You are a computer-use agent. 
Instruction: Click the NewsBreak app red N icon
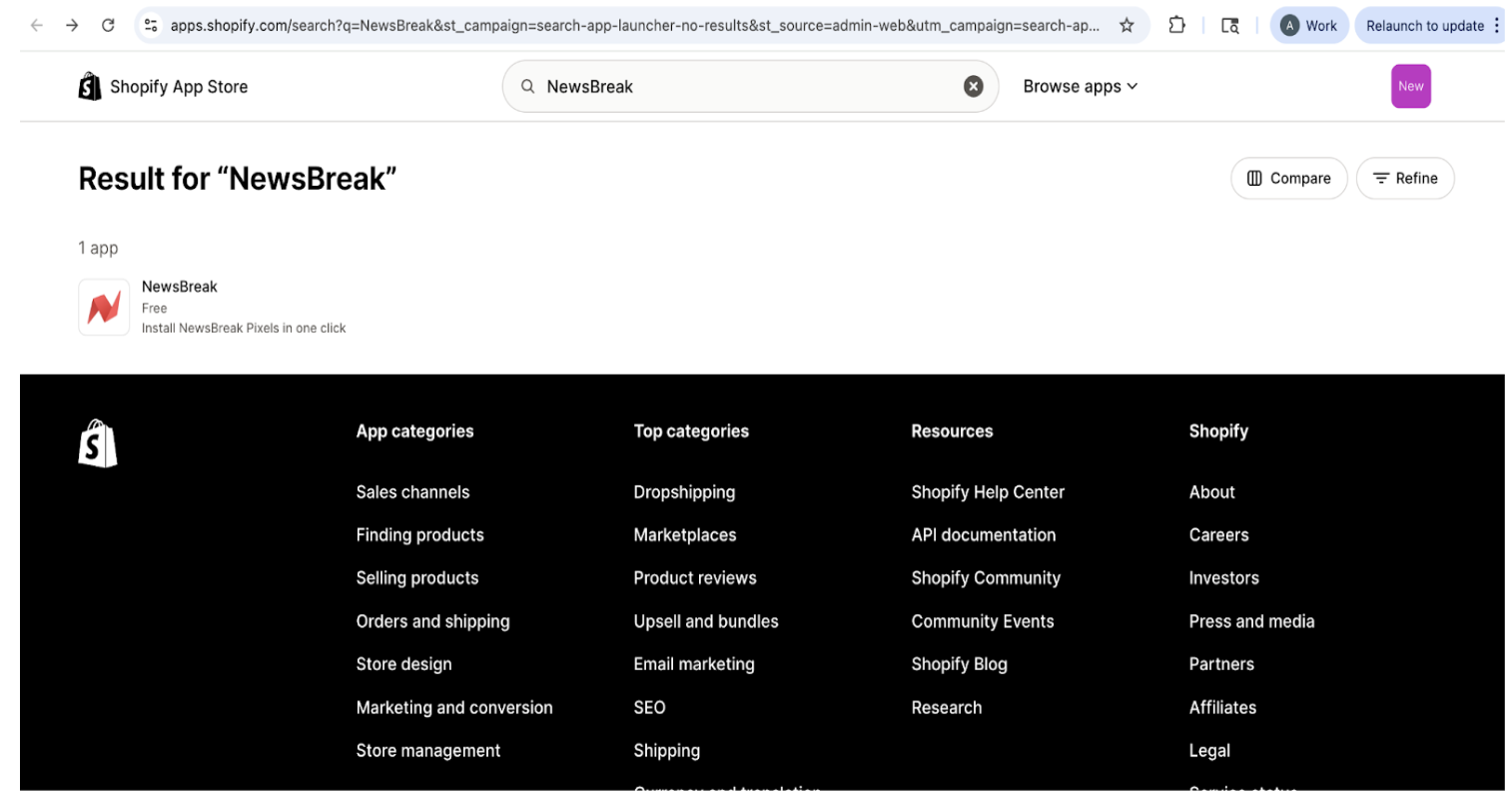104,307
